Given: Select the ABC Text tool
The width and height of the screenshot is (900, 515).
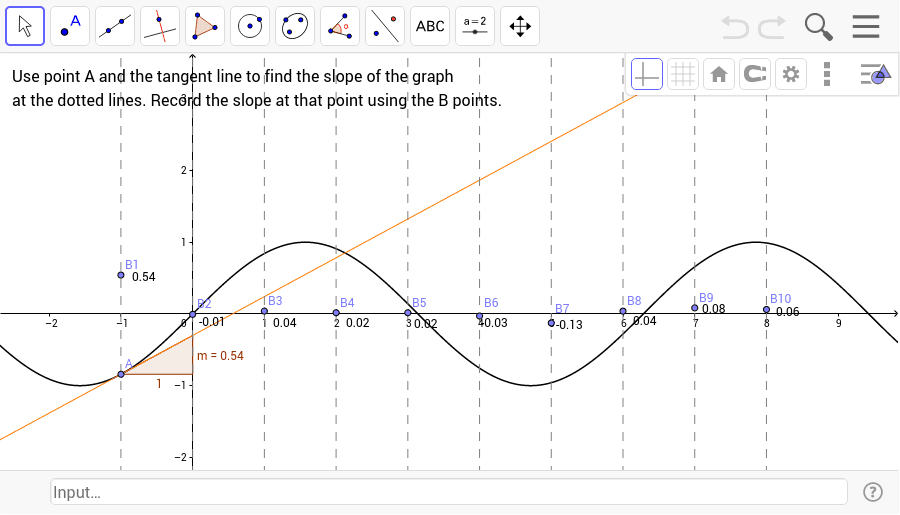Looking at the screenshot, I should (430, 26).
